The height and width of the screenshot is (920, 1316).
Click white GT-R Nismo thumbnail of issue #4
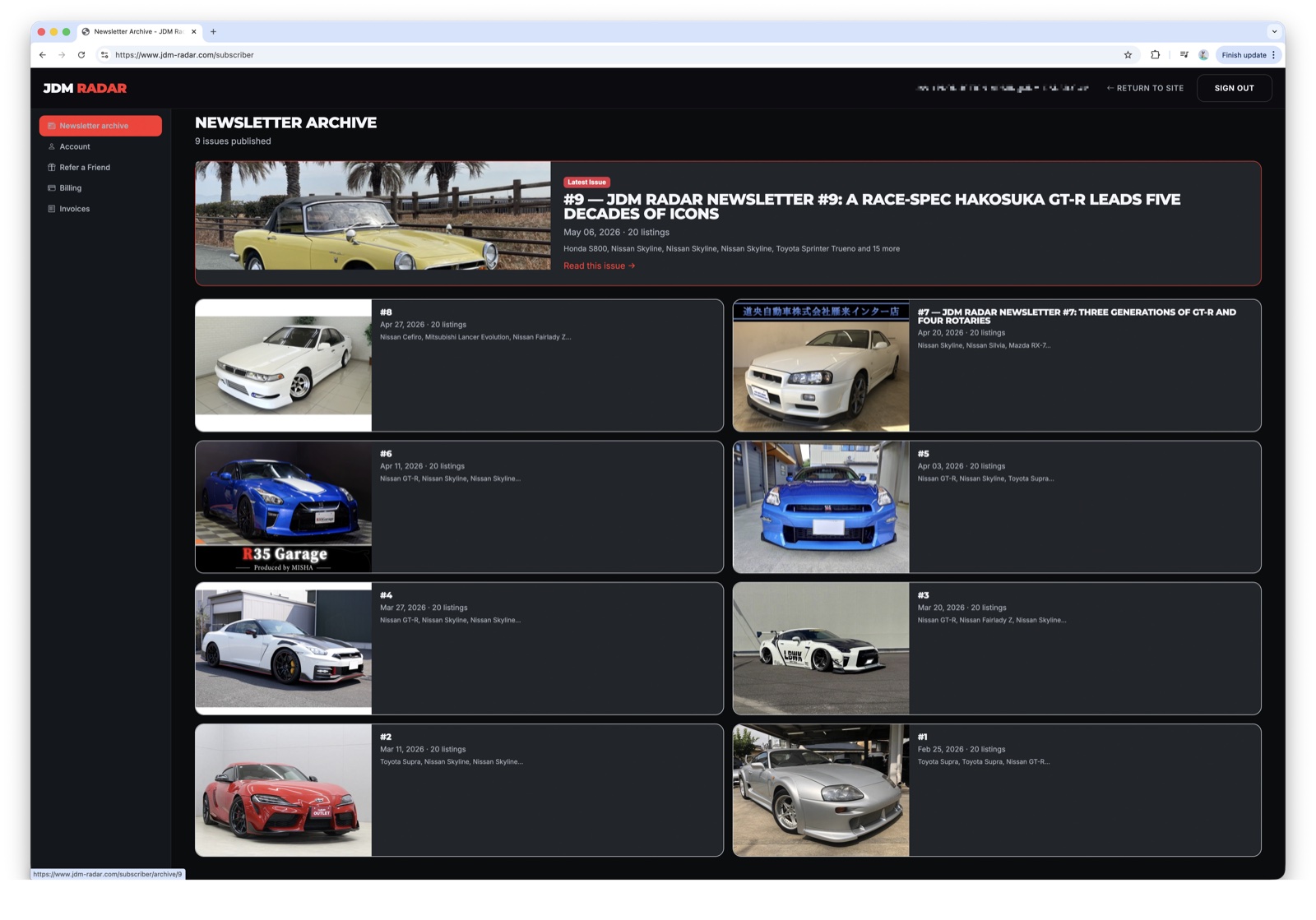click(x=283, y=649)
